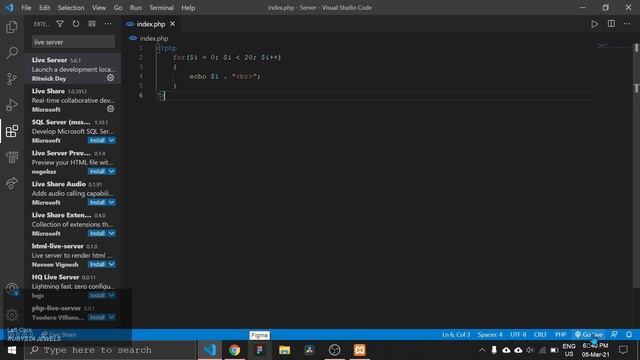This screenshot has width=640, height=360.
Task: Open manage gear for Live Server extension
Action: coord(111,78)
